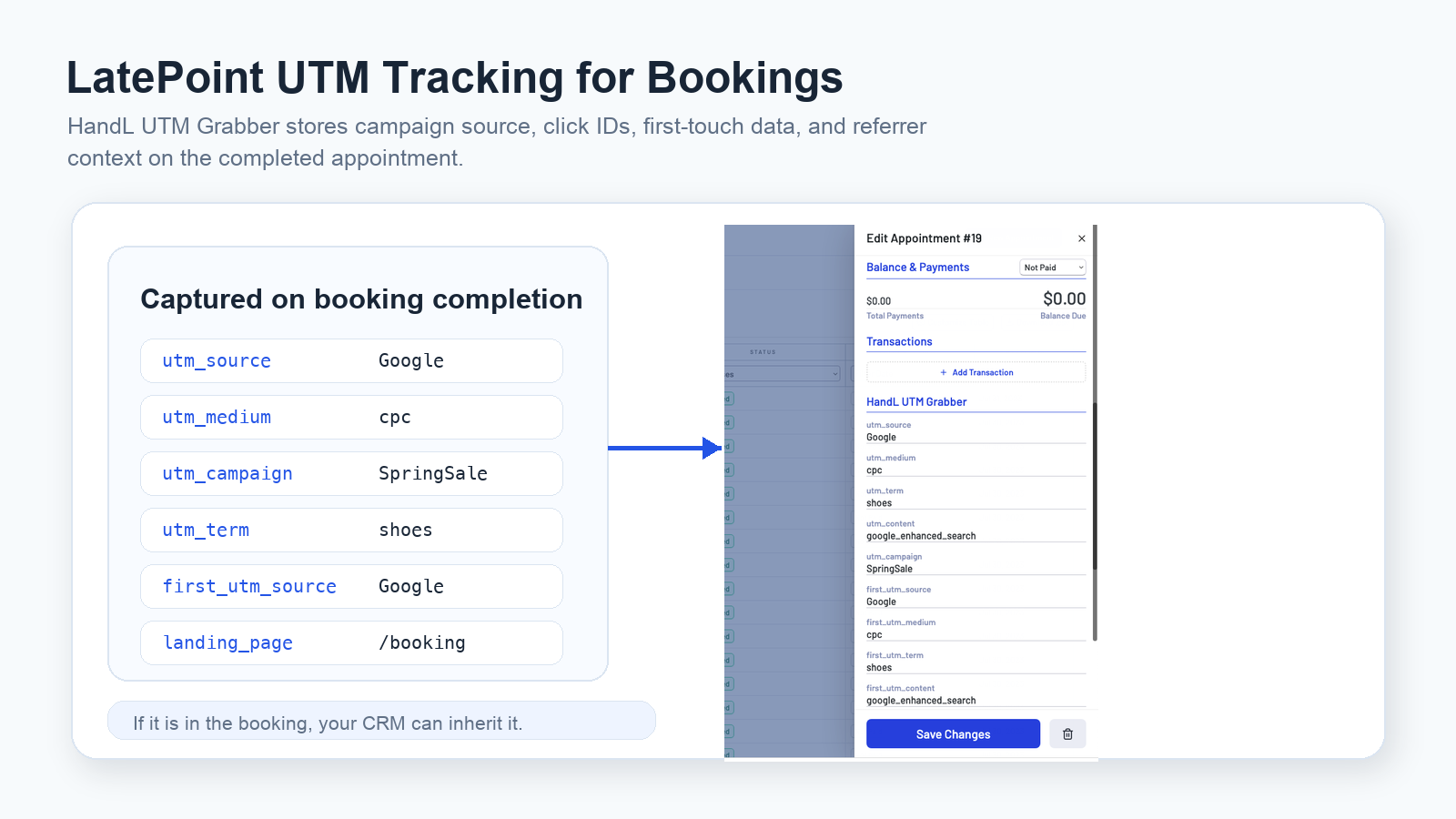This screenshot has width=1456, height=819.
Task: Click the Captured on booking completion heading
Action: click(361, 299)
